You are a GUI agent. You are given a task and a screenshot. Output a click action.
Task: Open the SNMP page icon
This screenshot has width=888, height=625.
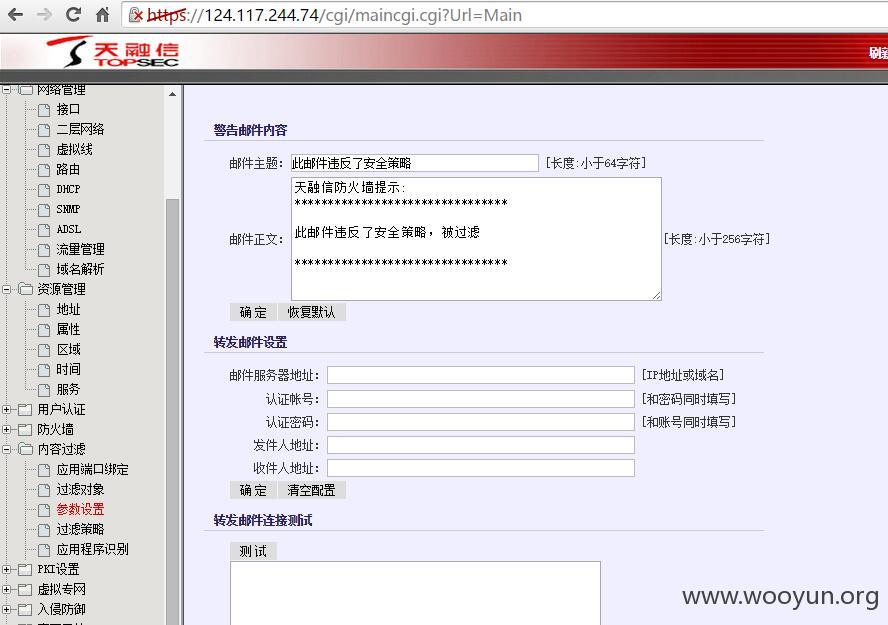click(44, 210)
